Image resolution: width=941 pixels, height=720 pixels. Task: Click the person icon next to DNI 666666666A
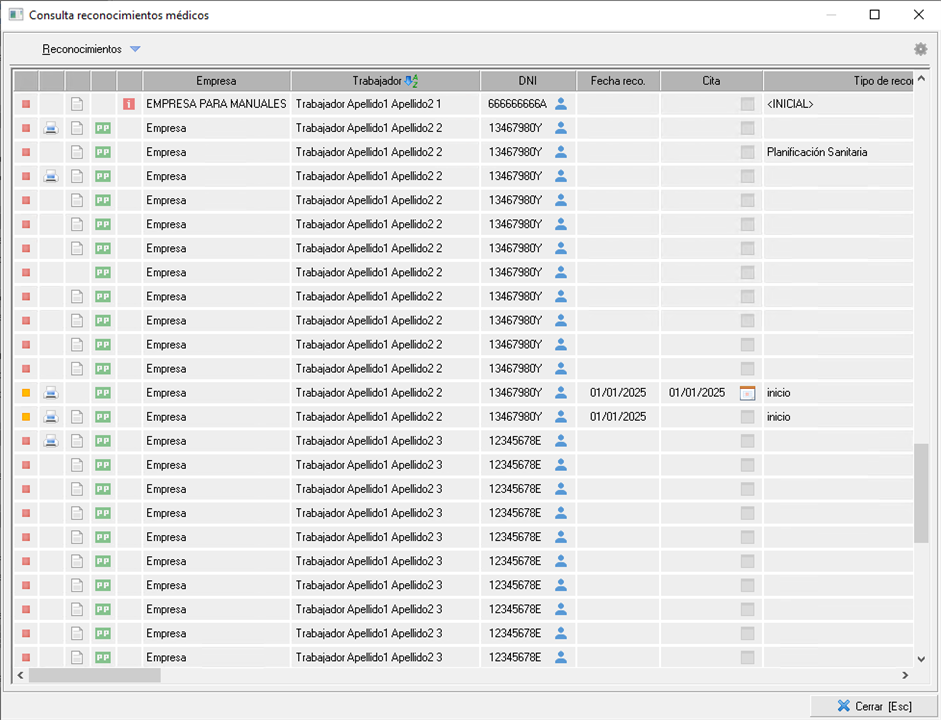(x=561, y=104)
